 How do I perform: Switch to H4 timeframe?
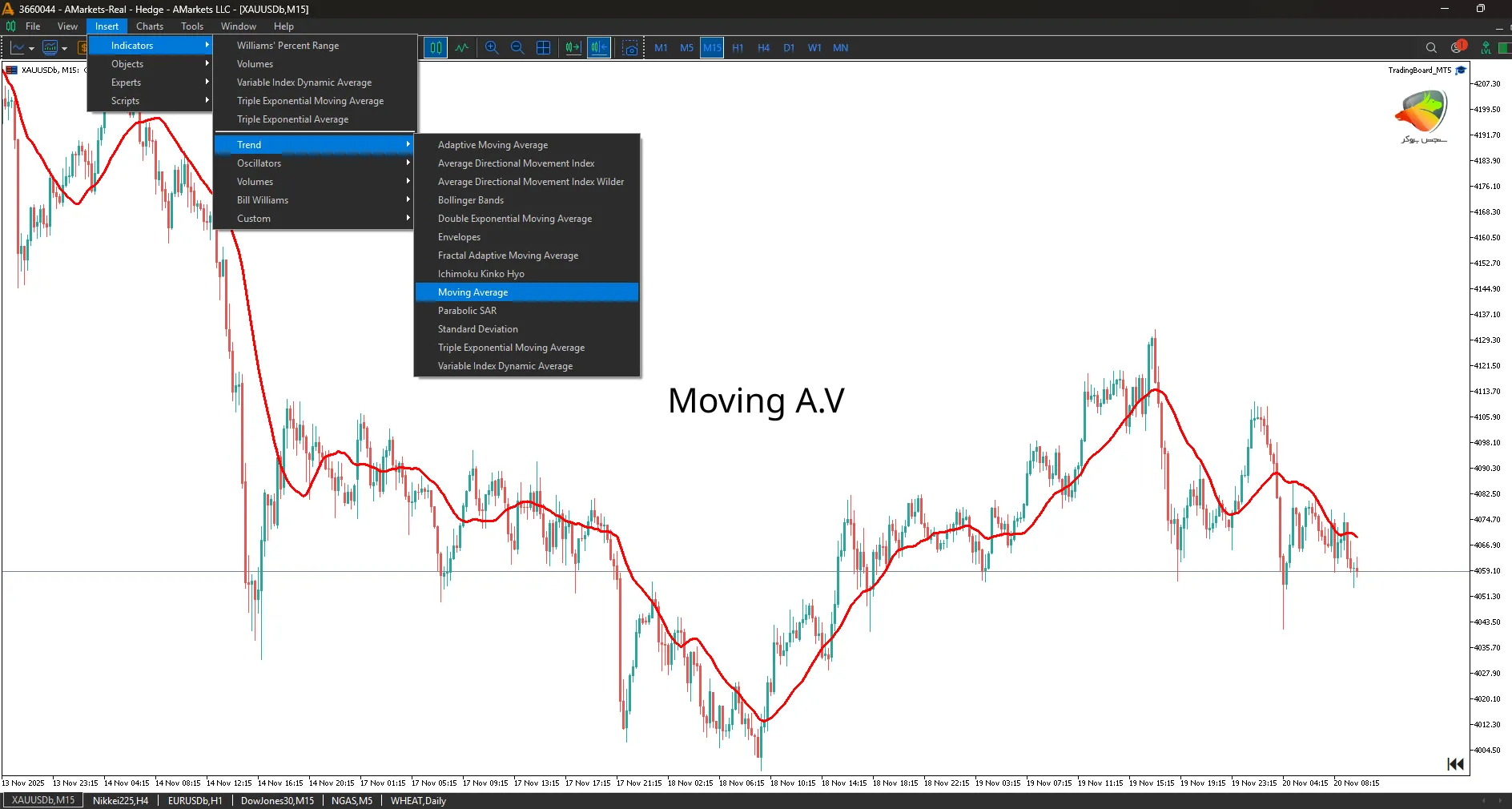(x=763, y=48)
